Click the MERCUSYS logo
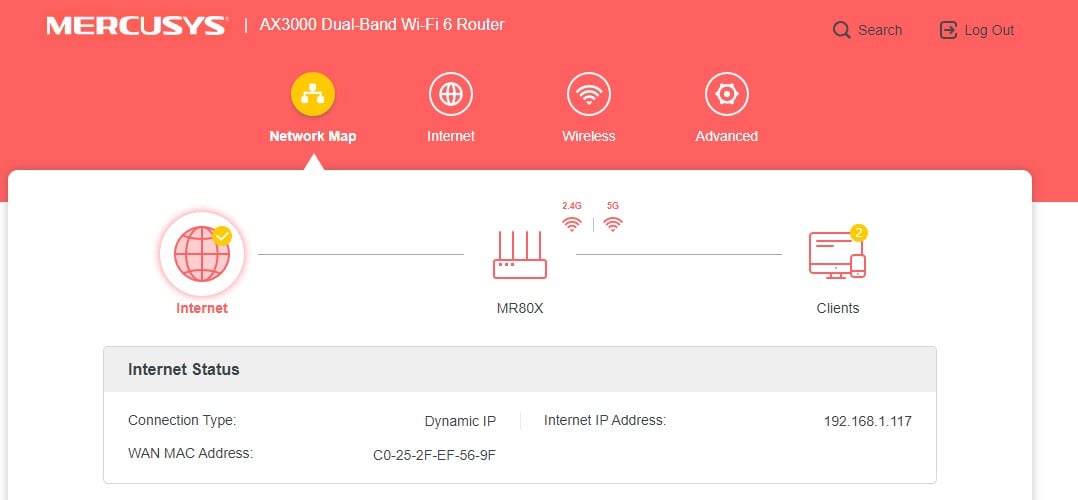The image size is (1078, 500). click(136, 26)
